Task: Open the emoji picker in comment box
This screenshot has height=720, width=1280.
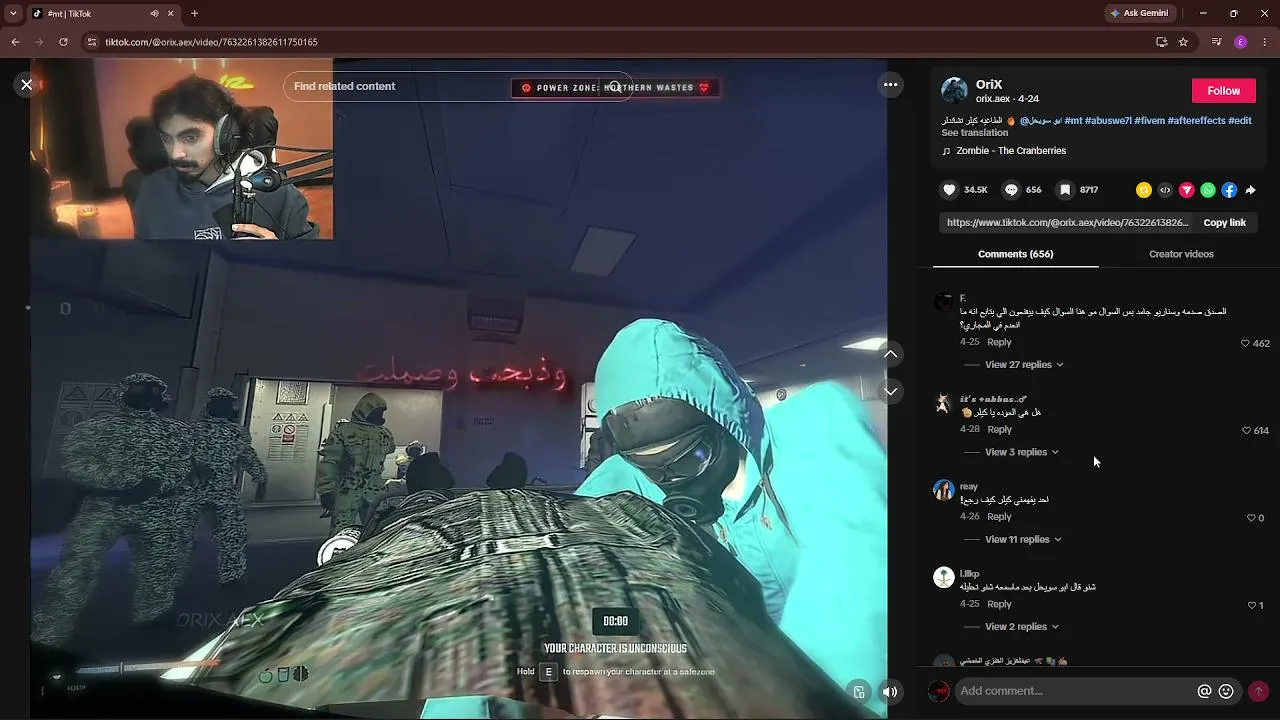Action: [x=1226, y=691]
